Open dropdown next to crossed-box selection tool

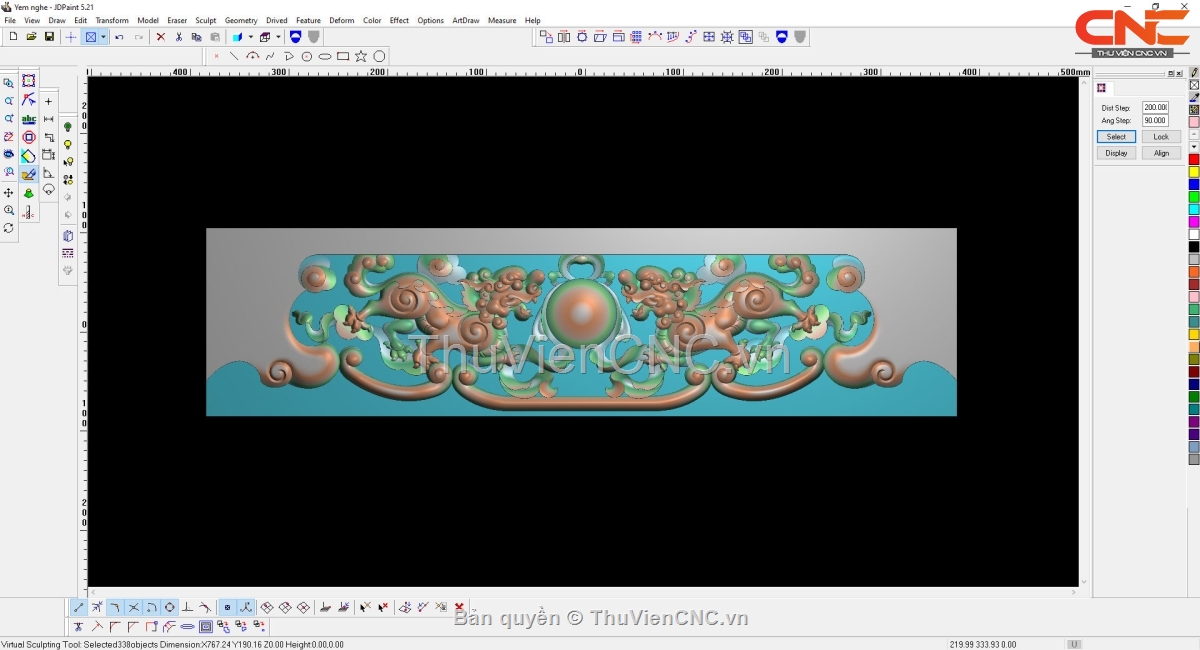click(x=103, y=37)
